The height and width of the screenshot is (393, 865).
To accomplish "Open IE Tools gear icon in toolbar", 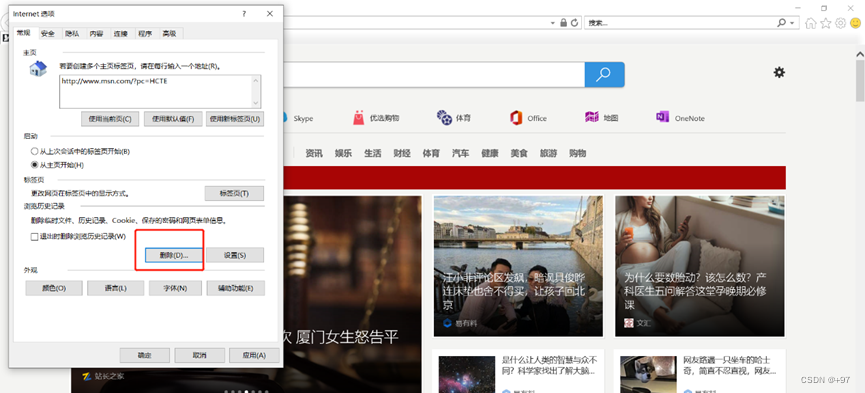I will 840,23.
